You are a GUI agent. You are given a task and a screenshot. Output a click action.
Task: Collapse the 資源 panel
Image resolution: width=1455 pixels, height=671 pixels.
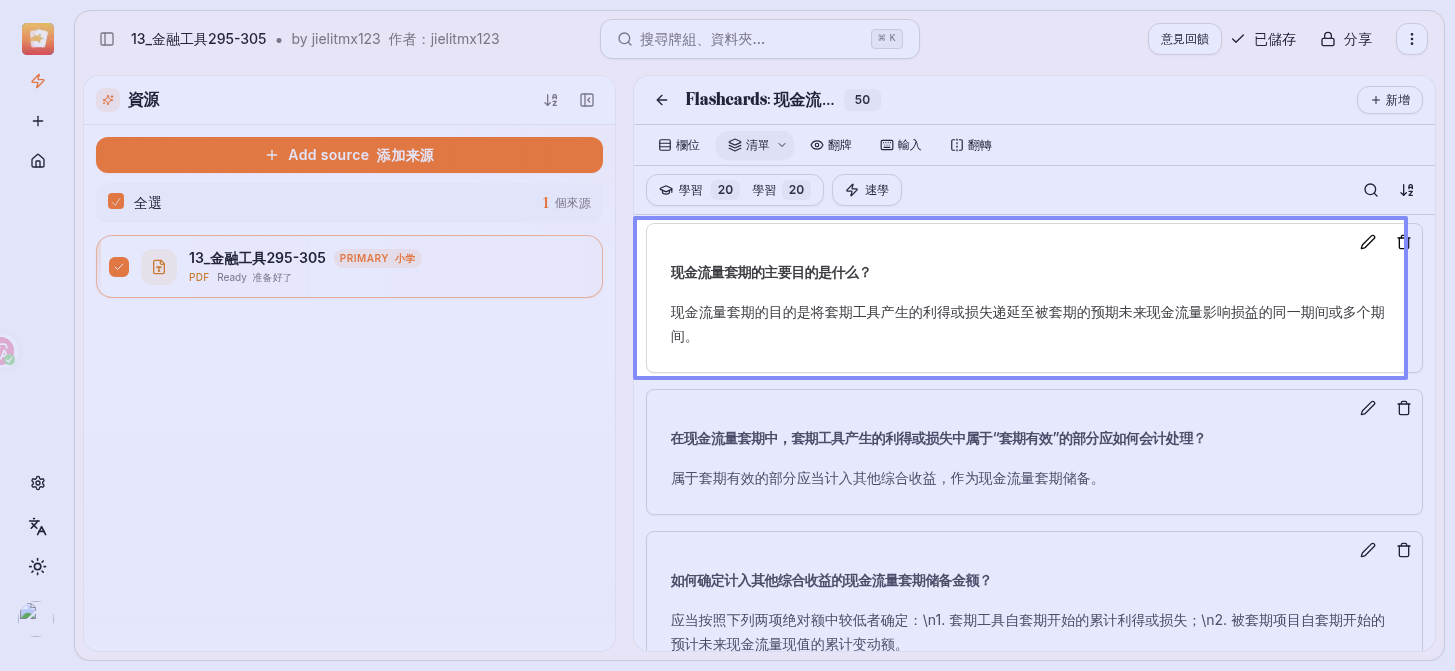click(x=587, y=100)
